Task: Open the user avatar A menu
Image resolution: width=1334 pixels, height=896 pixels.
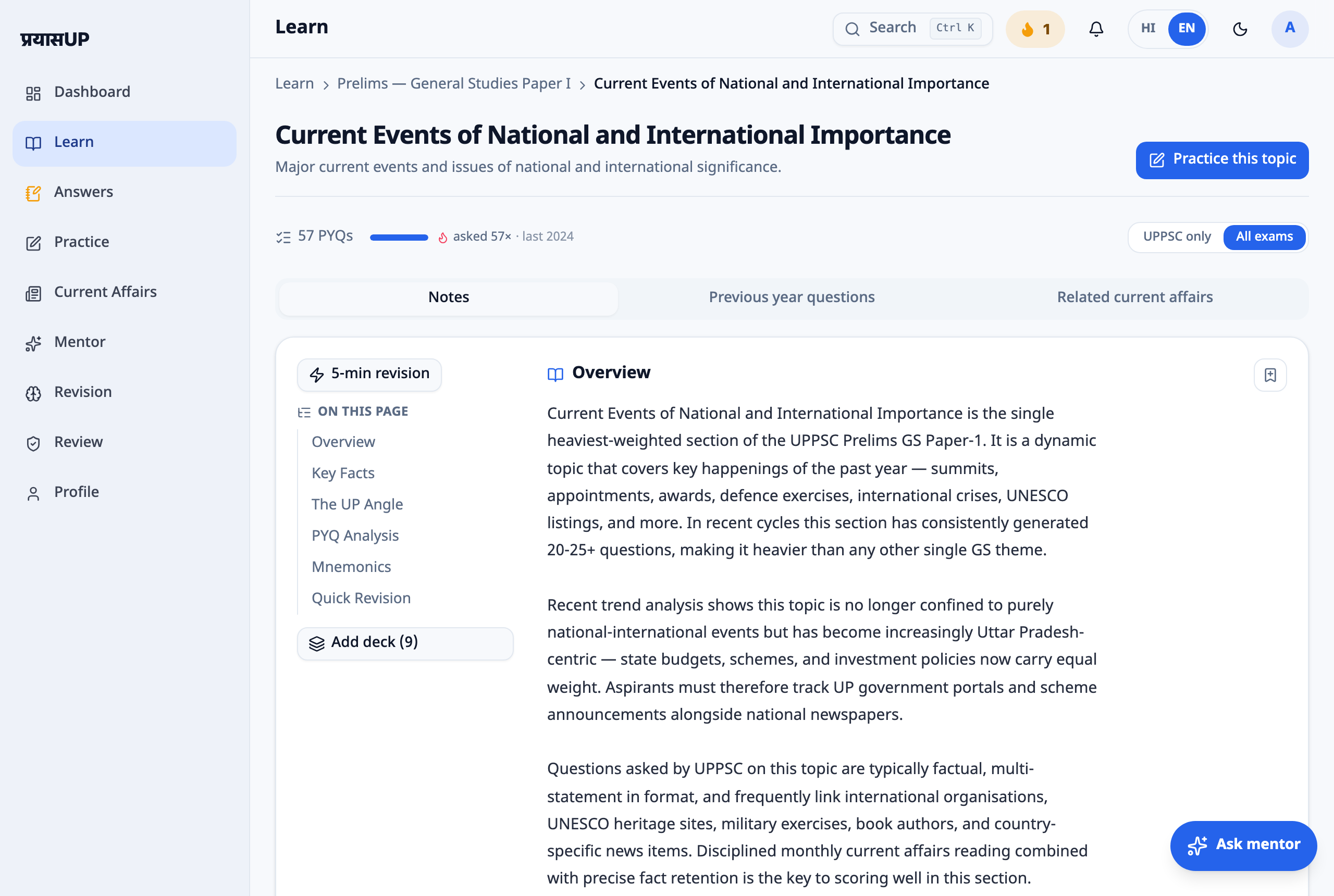Action: 1289,29
